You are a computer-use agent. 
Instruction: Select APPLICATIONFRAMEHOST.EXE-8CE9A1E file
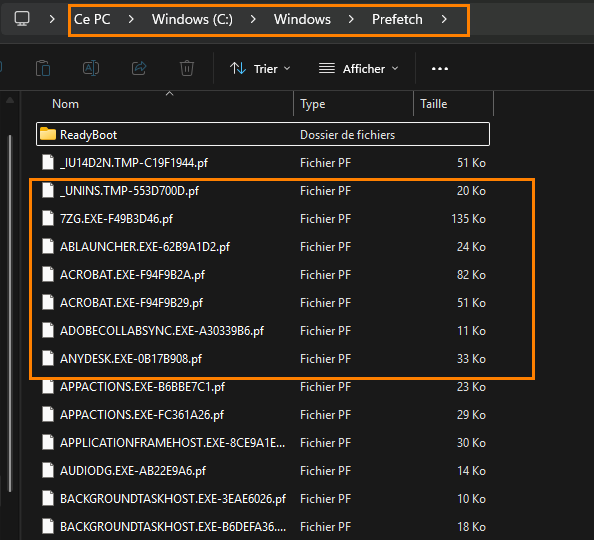(x=263, y=443)
